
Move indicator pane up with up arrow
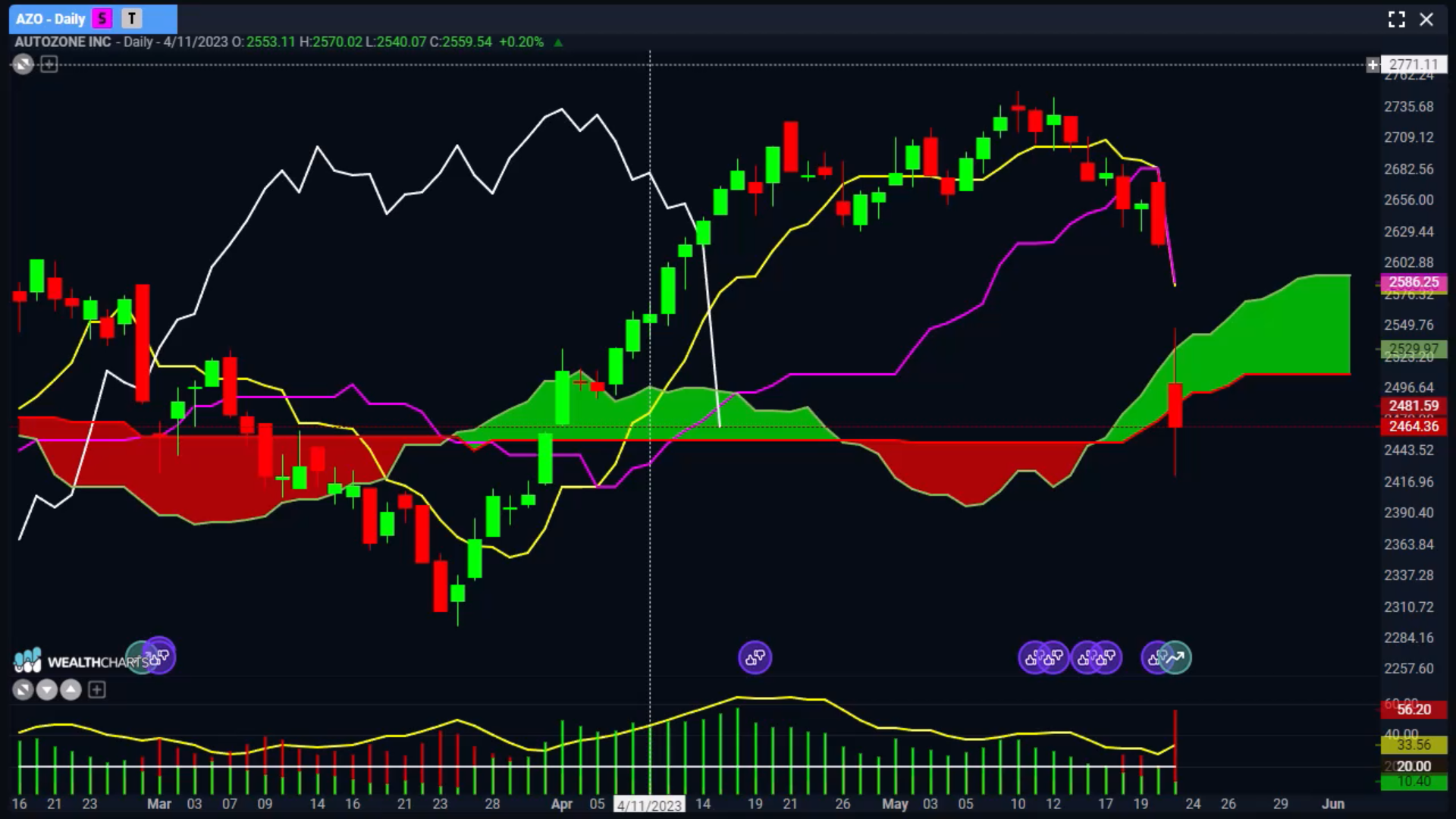71,689
